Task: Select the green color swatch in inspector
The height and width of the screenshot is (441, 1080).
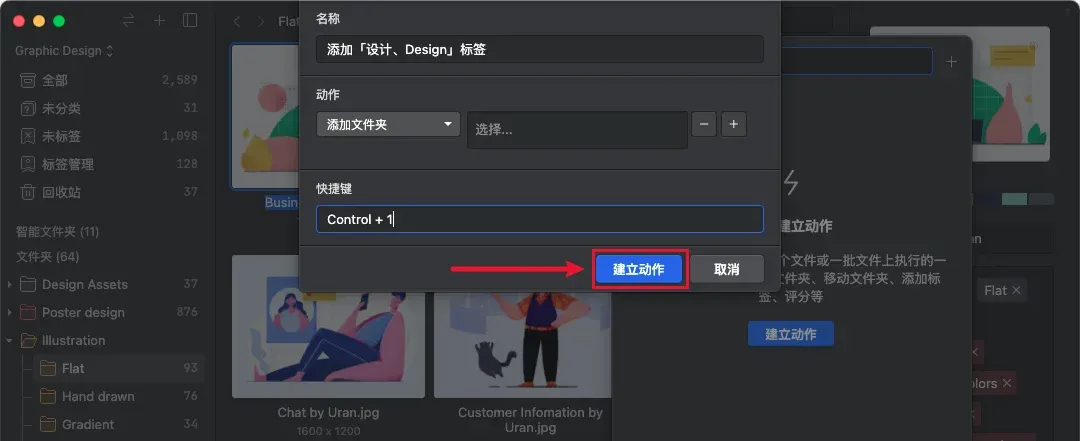Action: [1014, 199]
